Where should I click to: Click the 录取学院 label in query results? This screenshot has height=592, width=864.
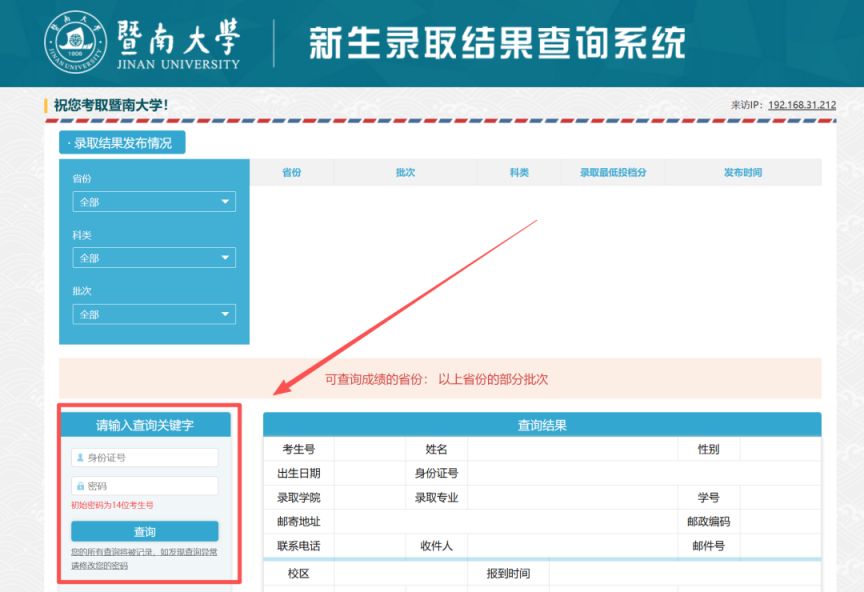[299, 497]
